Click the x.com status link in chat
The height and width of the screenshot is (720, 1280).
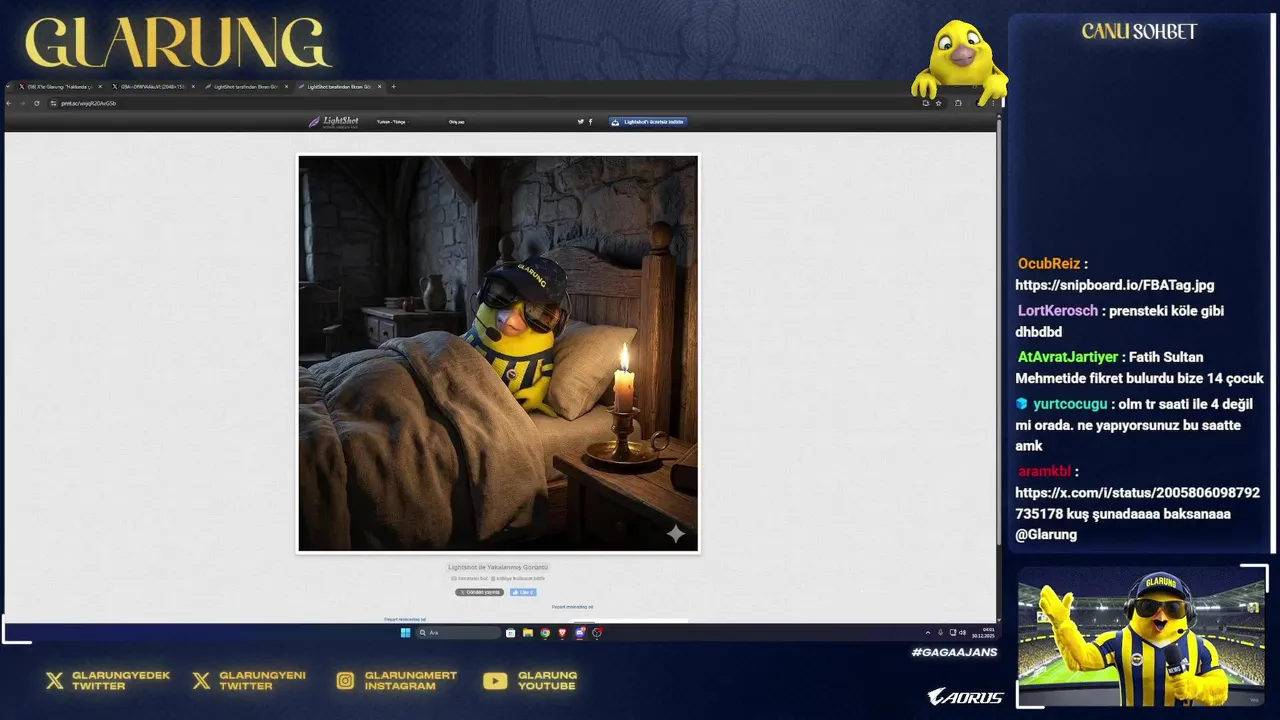pos(1138,503)
